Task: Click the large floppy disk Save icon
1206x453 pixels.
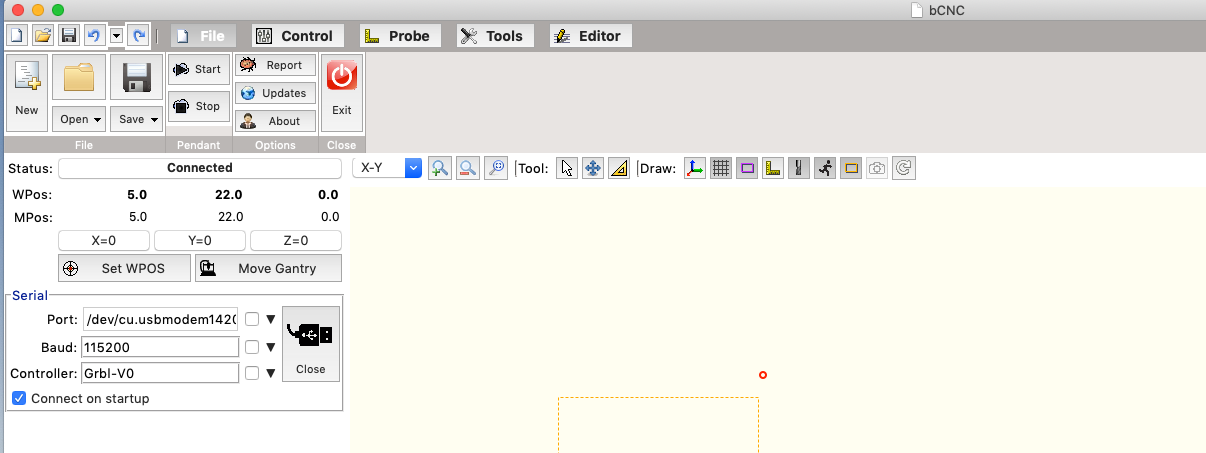Action: tap(137, 78)
